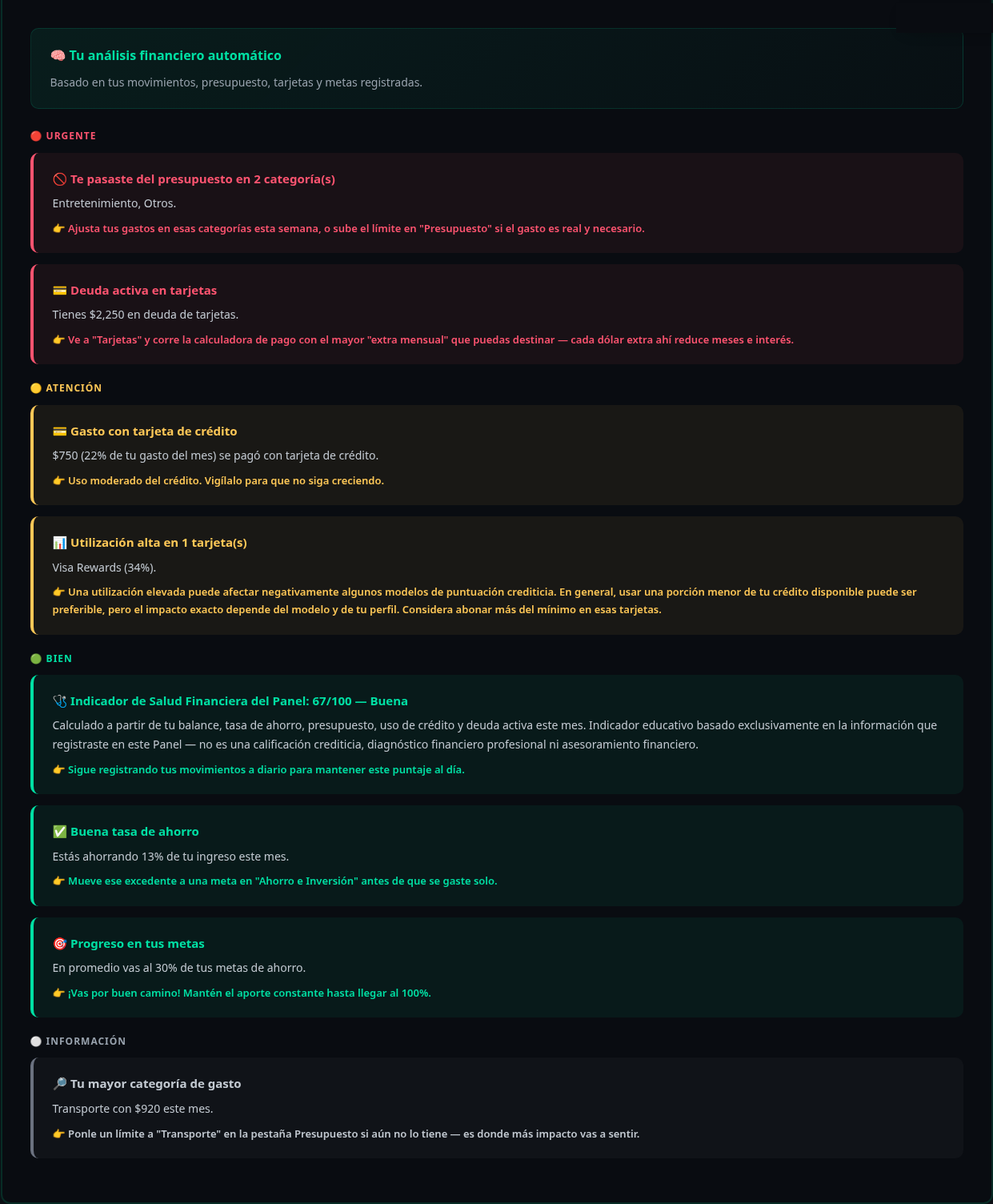This screenshot has height=1204, width=993.
Task: Open the Buena tasa de ahorro card
Action: pos(497,856)
